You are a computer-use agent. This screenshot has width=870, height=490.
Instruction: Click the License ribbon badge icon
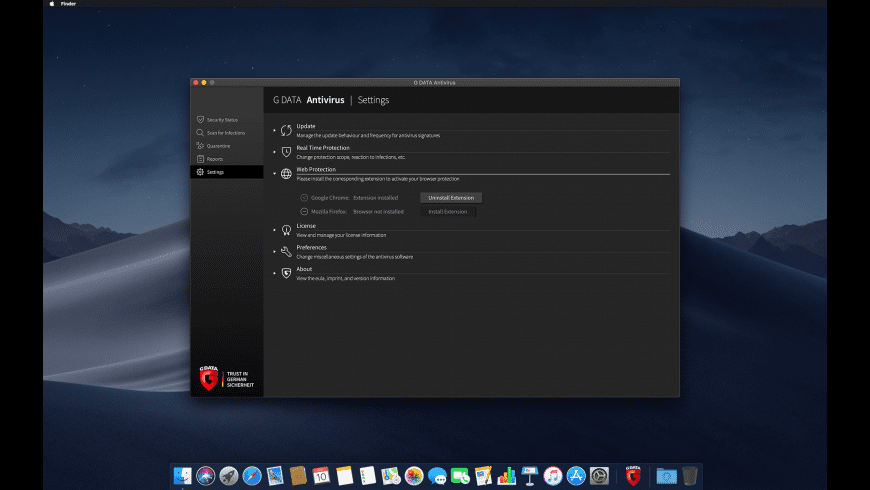(286, 230)
